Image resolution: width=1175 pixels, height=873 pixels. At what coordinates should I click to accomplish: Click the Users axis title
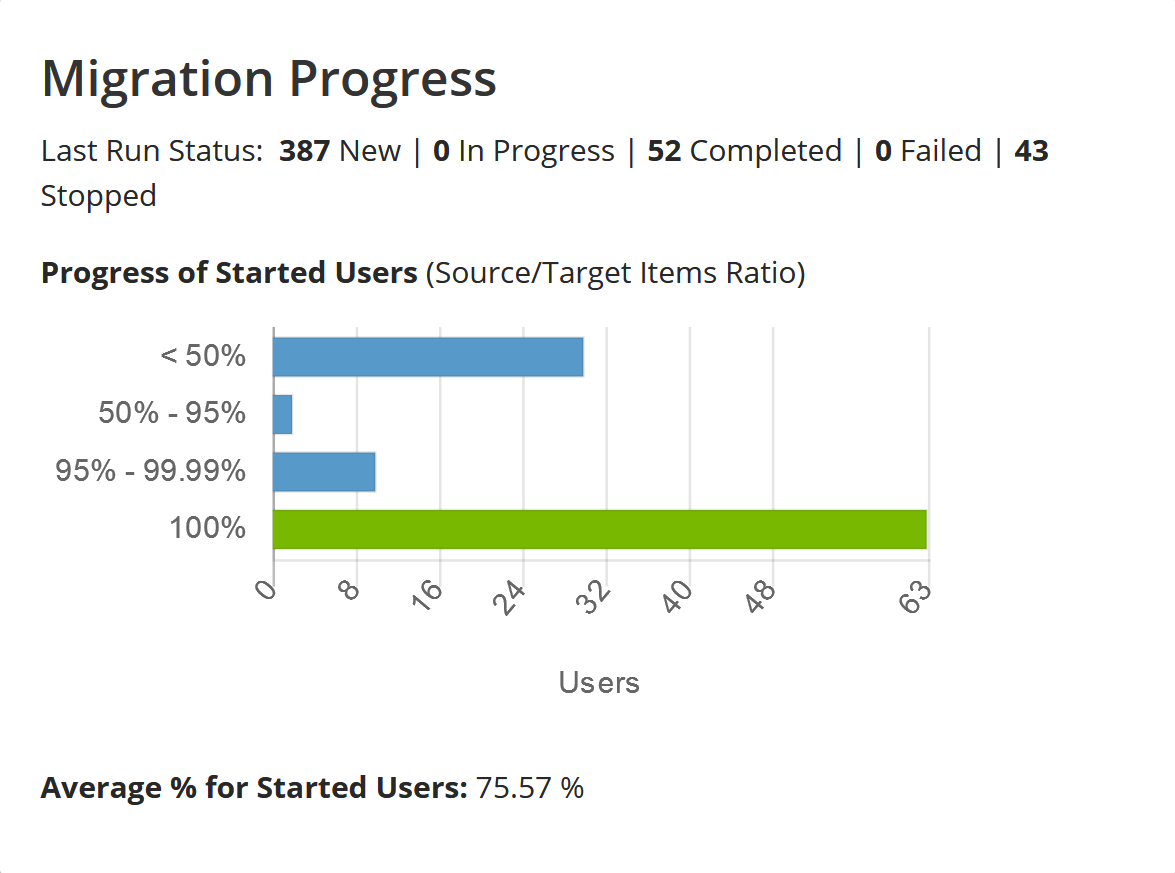coord(599,683)
